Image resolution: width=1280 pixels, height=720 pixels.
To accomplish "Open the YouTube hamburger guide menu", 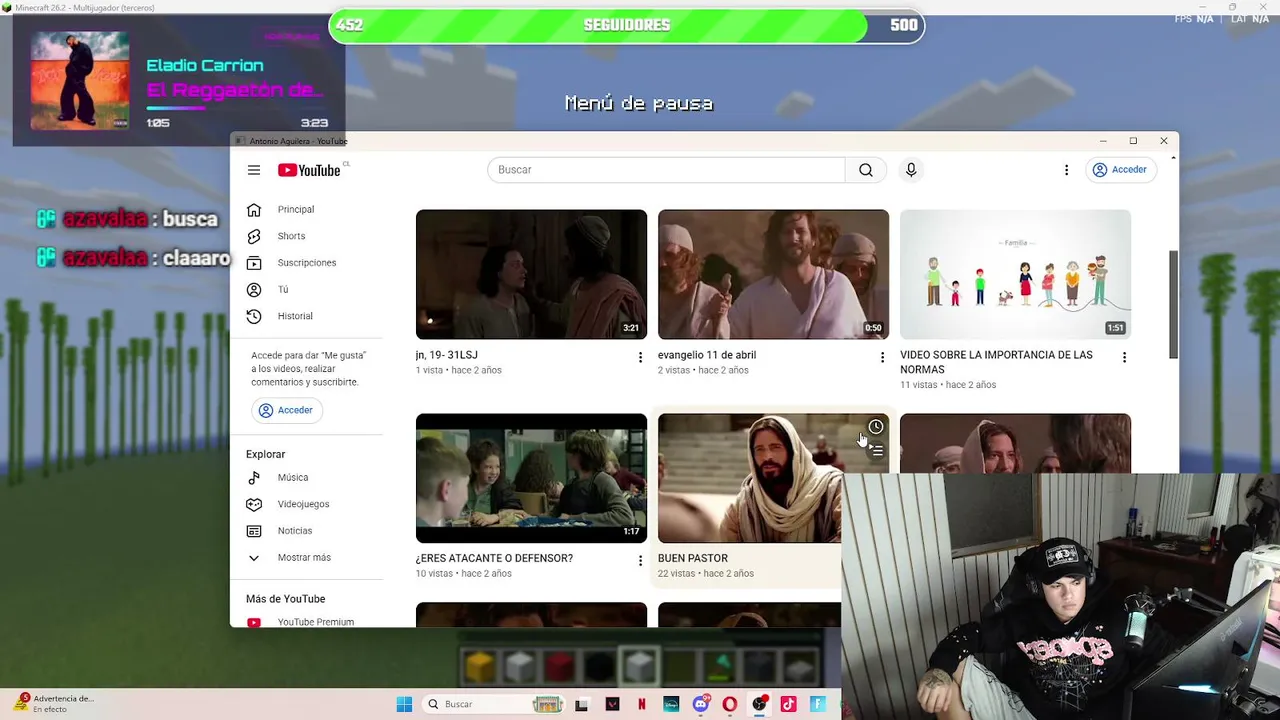I will tap(254, 170).
